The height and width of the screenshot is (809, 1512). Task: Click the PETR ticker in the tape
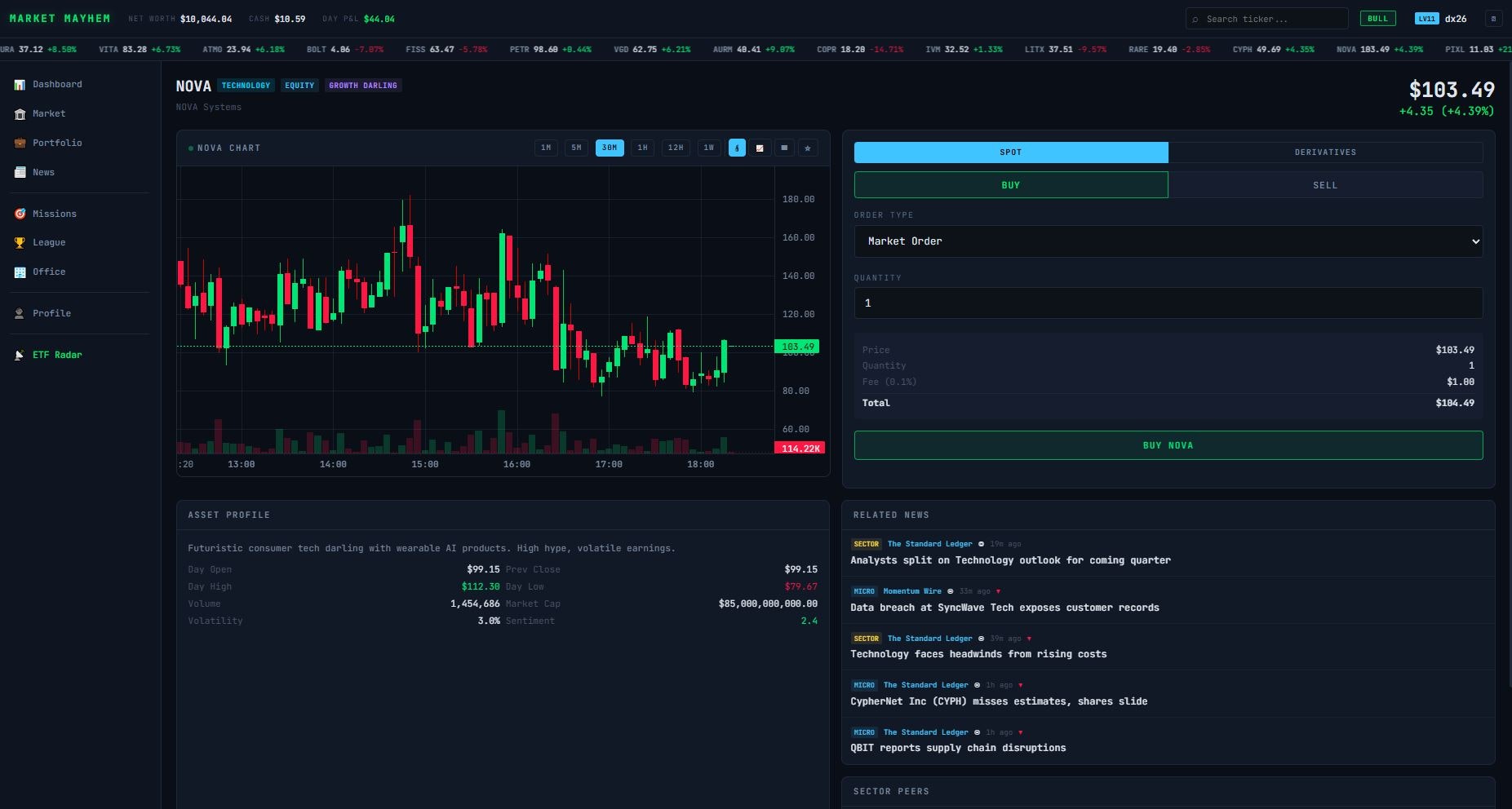coord(550,50)
